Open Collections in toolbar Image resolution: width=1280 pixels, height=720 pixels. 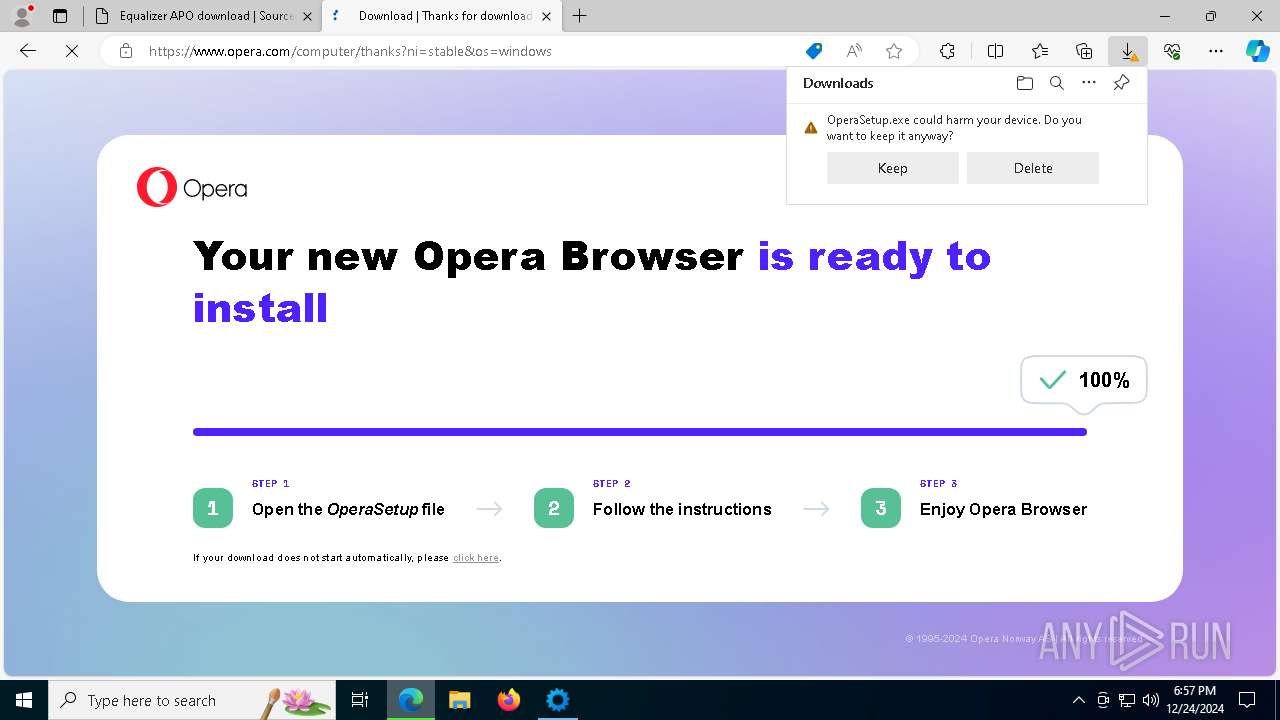coord(1084,51)
